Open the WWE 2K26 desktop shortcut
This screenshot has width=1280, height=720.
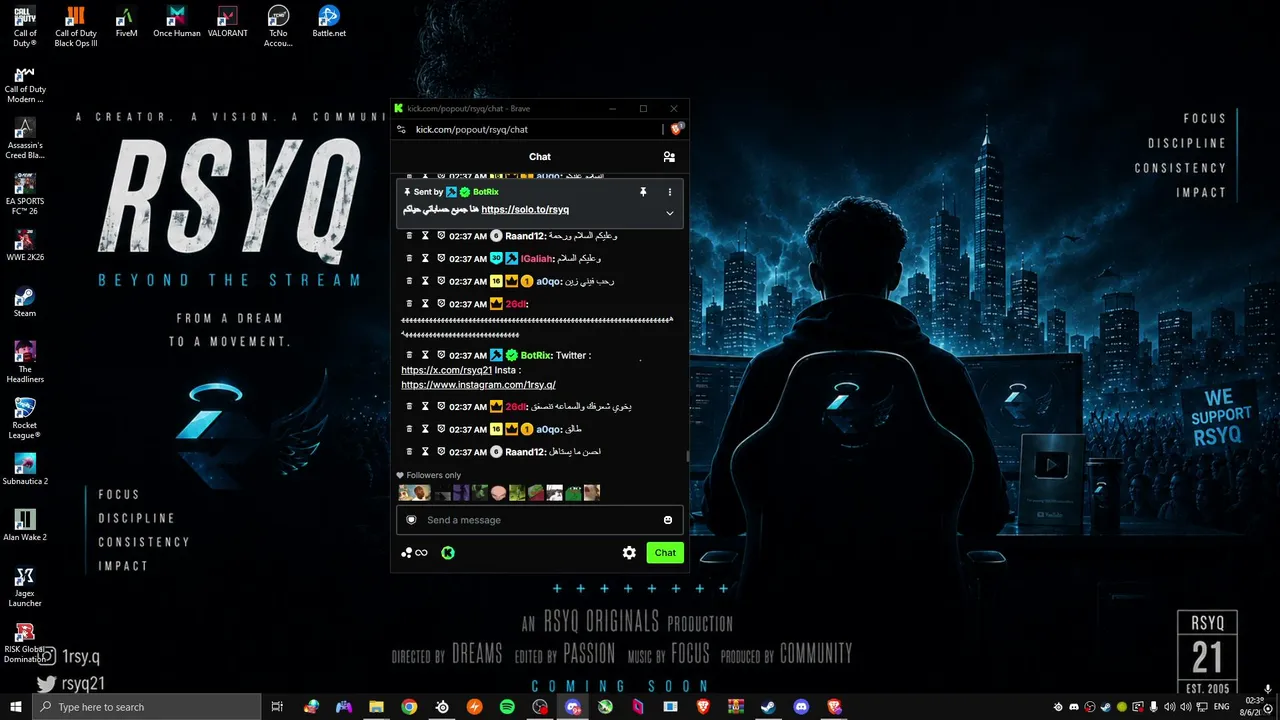click(x=25, y=246)
